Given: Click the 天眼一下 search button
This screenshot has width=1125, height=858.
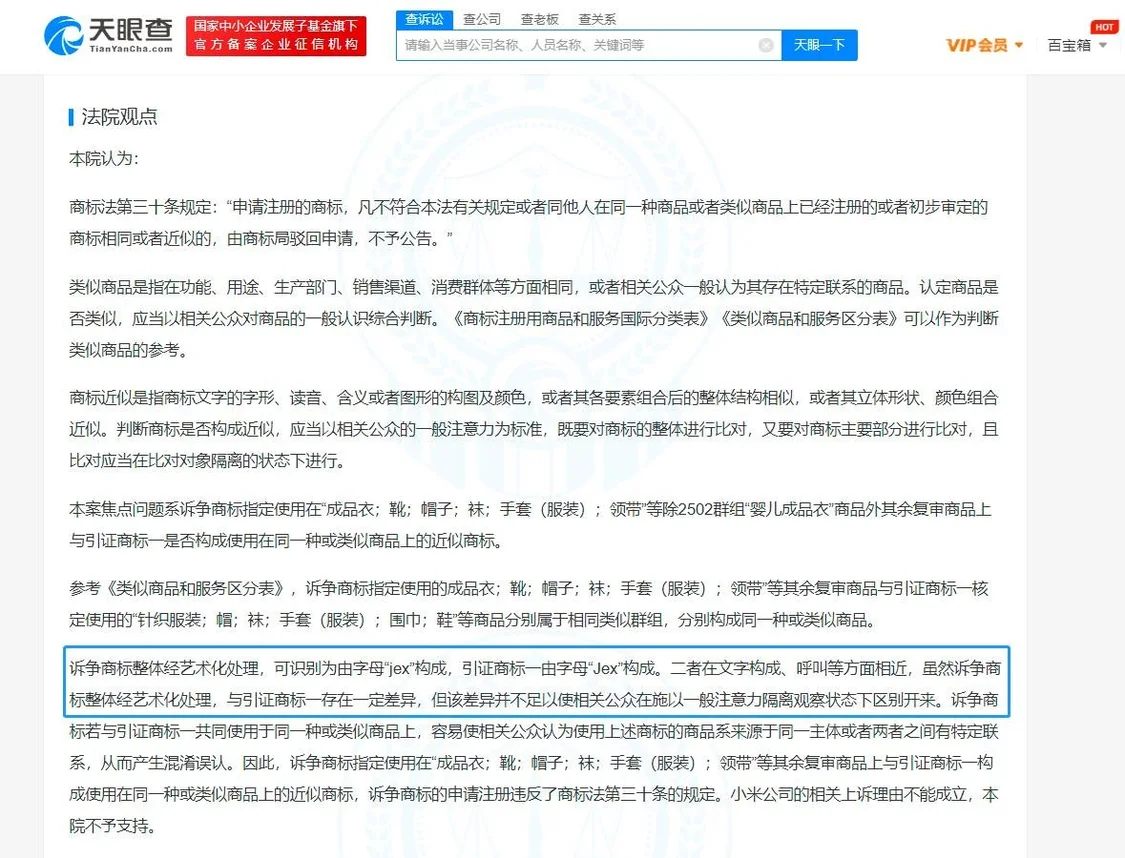Looking at the screenshot, I should pos(819,45).
